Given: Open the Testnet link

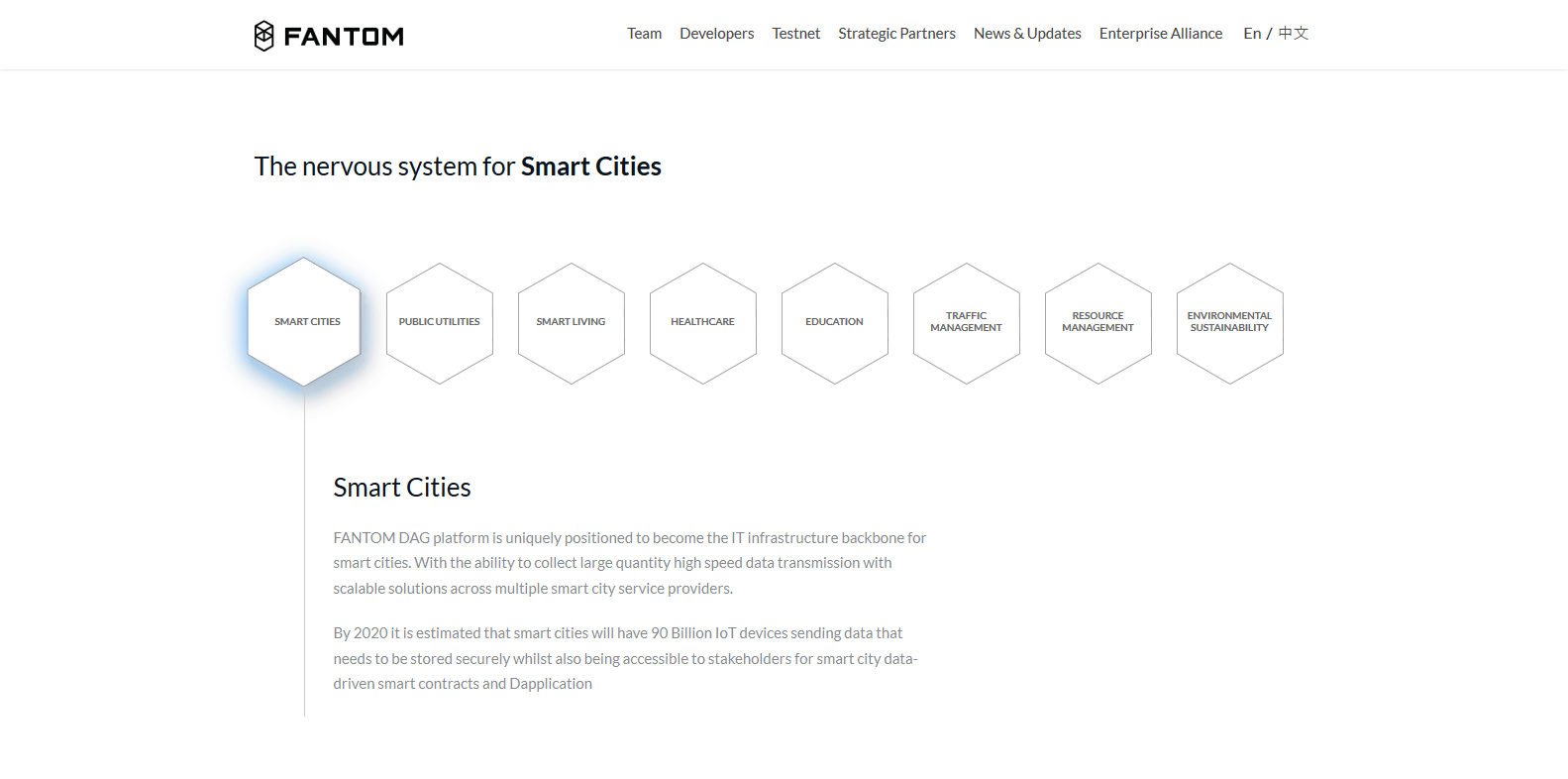Looking at the screenshot, I should coord(796,34).
